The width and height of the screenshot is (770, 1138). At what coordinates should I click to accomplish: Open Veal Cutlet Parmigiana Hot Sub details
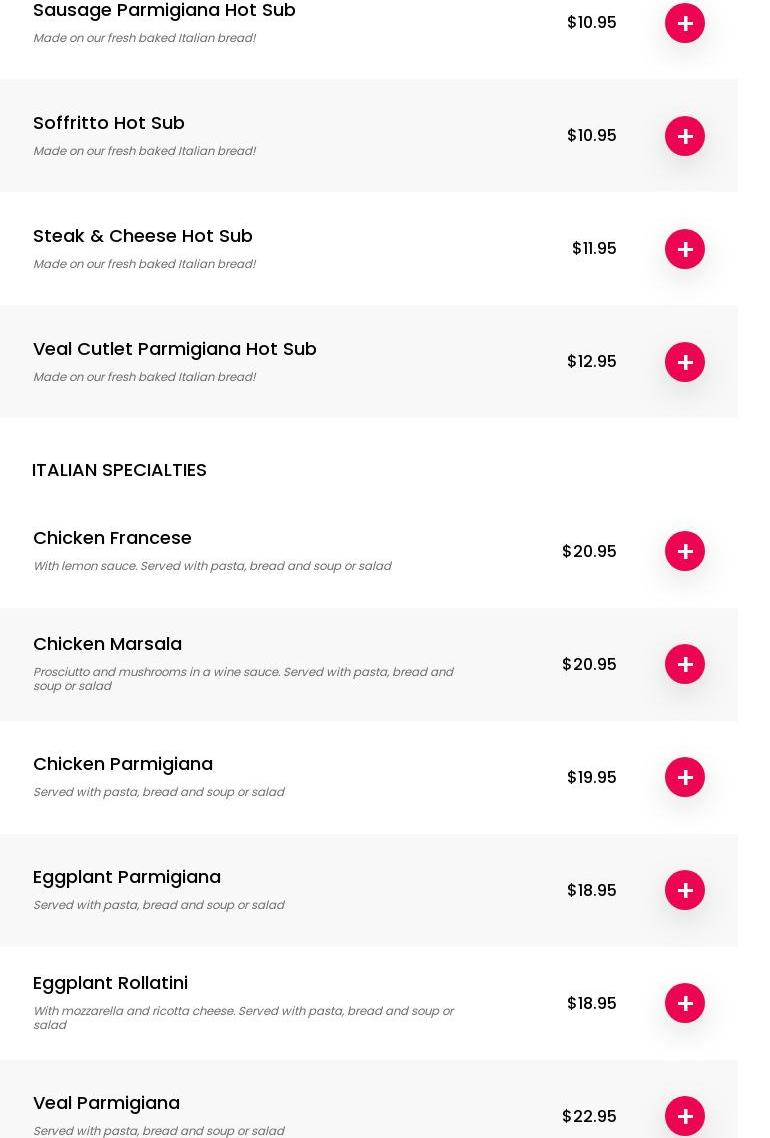(x=175, y=349)
